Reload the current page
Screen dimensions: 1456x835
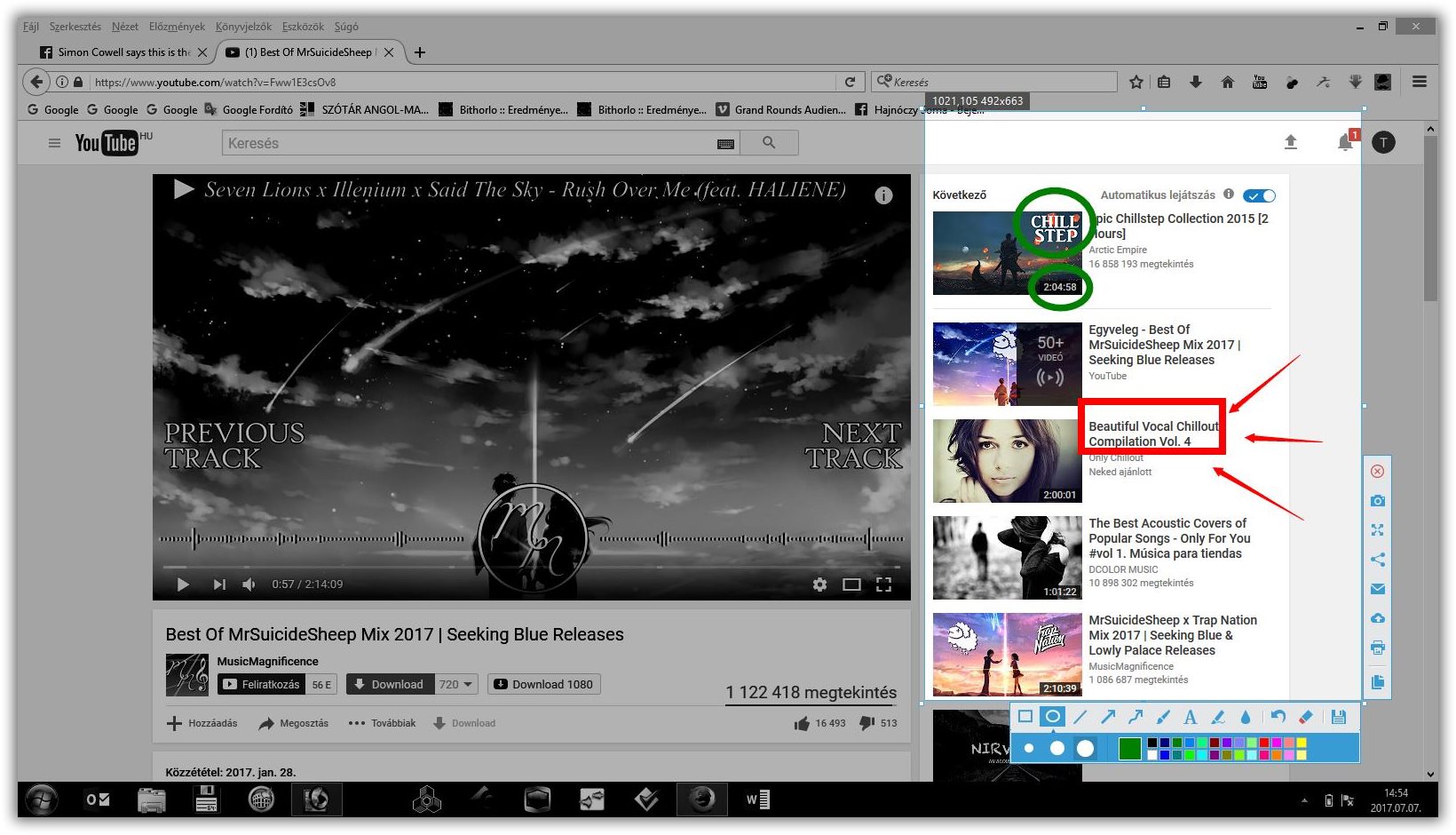[x=850, y=82]
